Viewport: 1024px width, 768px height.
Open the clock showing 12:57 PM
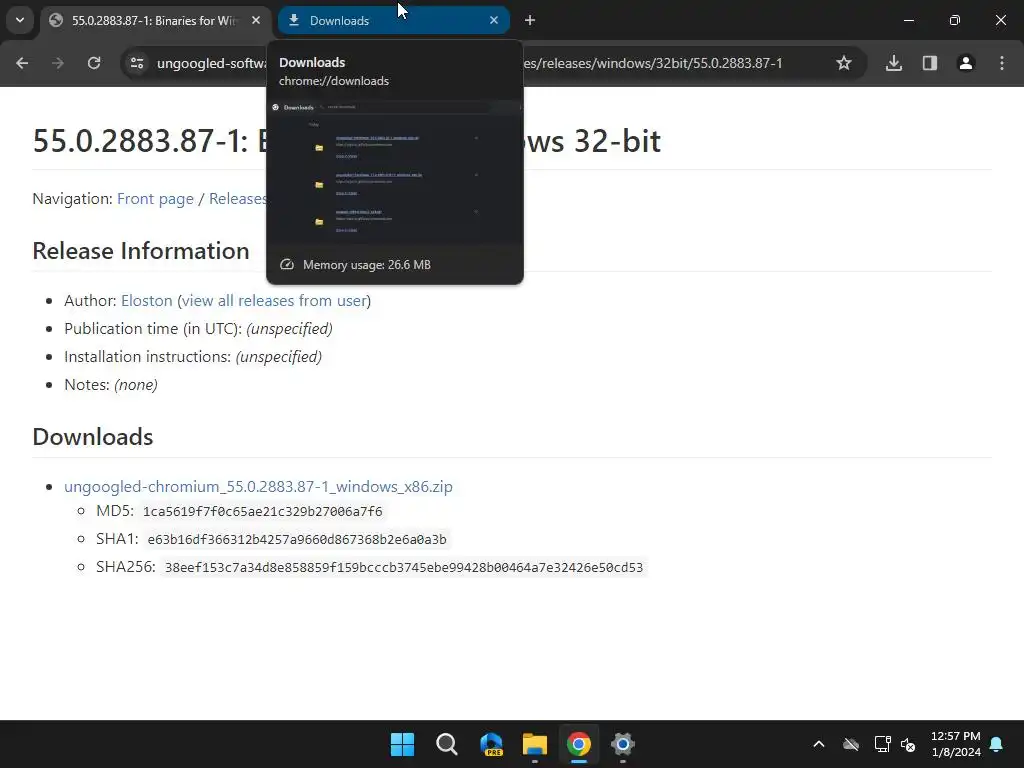click(955, 744)
